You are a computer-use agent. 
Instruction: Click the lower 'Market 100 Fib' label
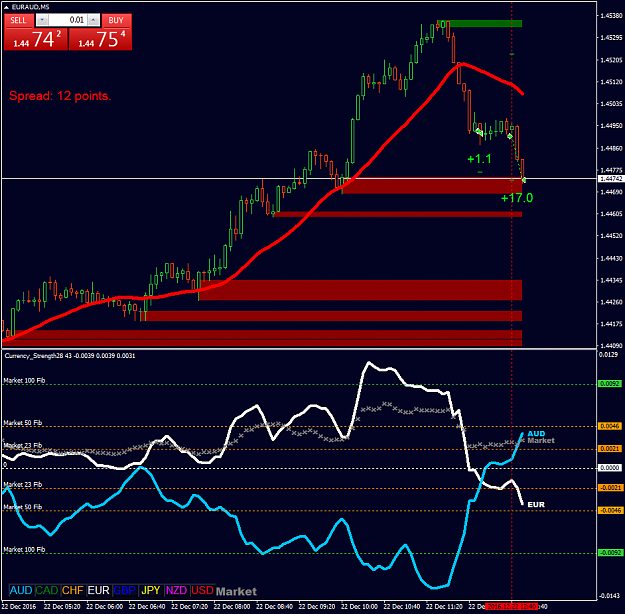pyautogui.click(x=24, y=549)
